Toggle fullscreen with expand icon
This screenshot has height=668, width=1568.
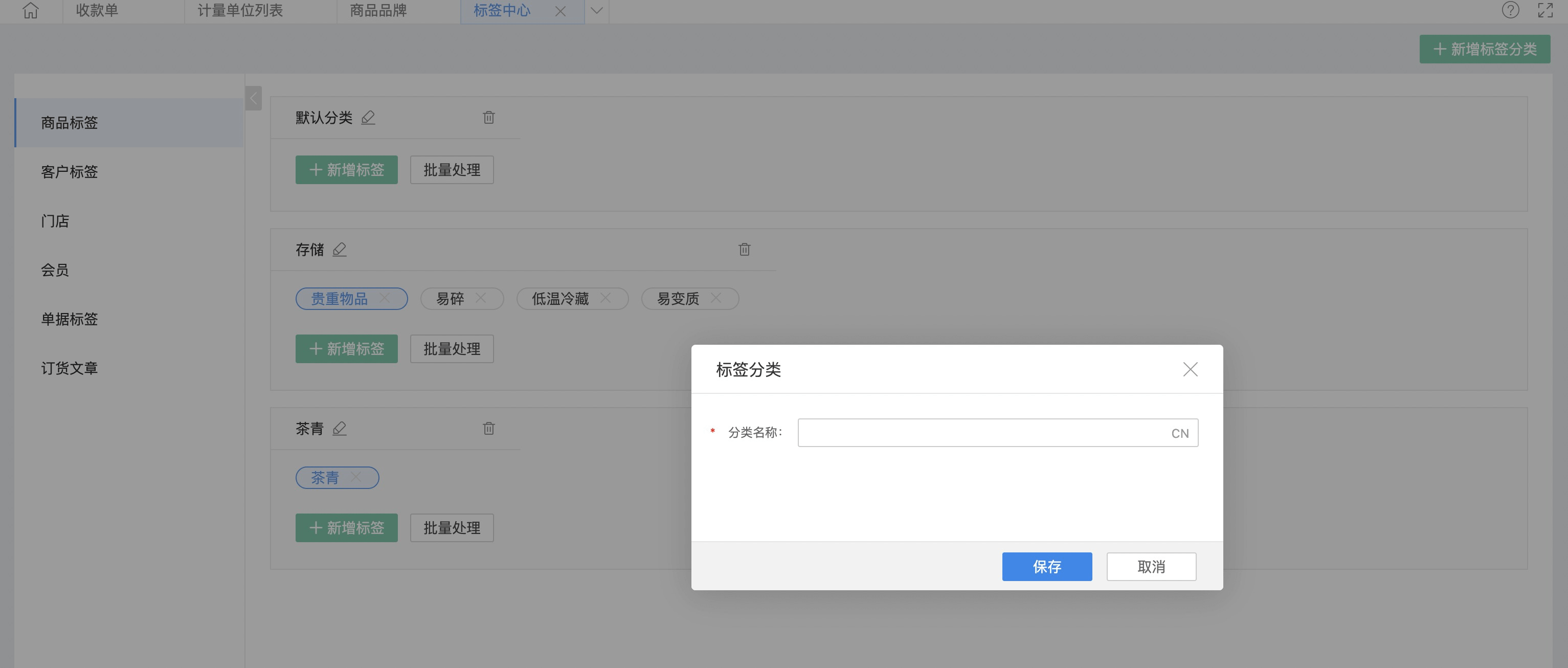click(x=1545, y=10)
